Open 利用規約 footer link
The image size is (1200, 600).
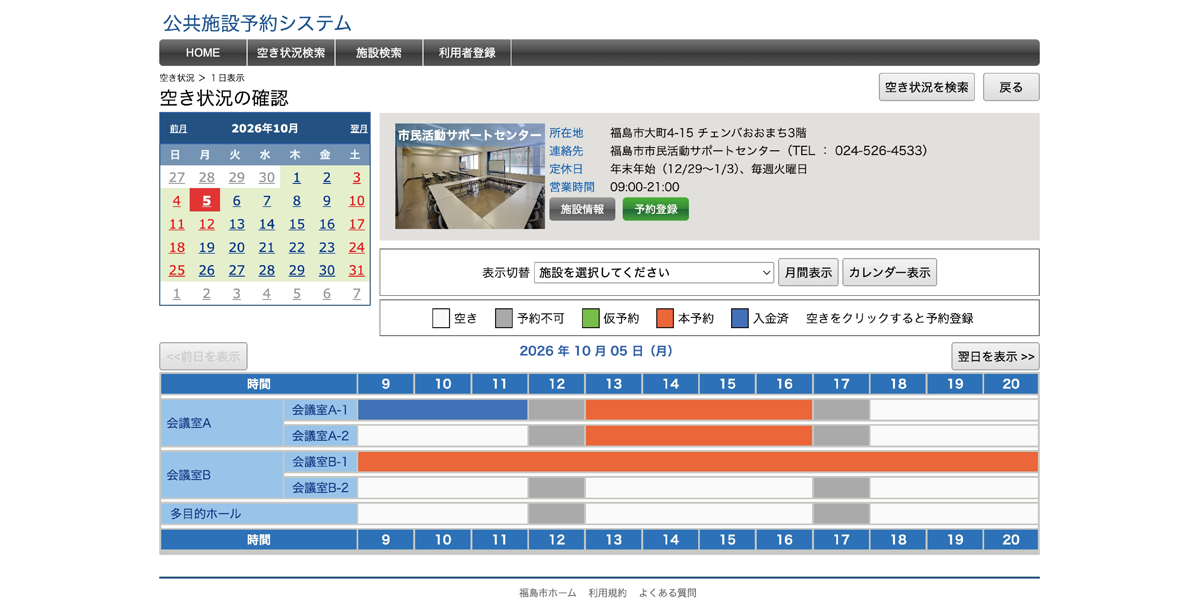click(607, 593)
